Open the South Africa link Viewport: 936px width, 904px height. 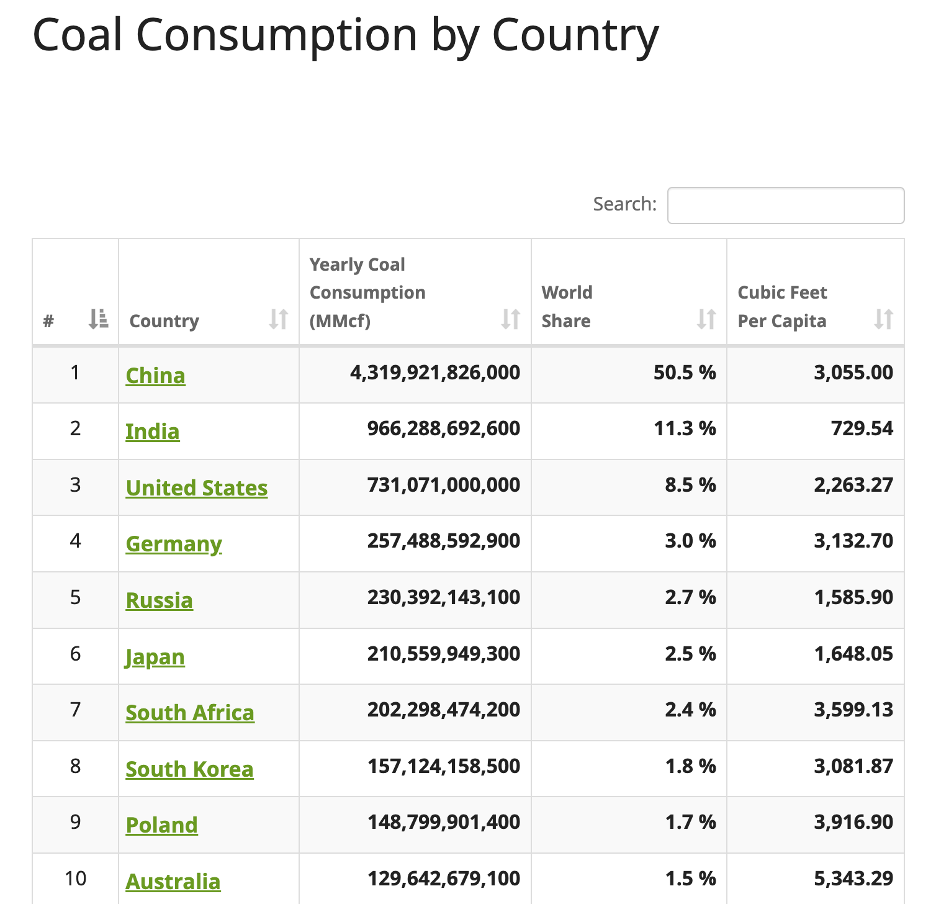tap(190, 712)
